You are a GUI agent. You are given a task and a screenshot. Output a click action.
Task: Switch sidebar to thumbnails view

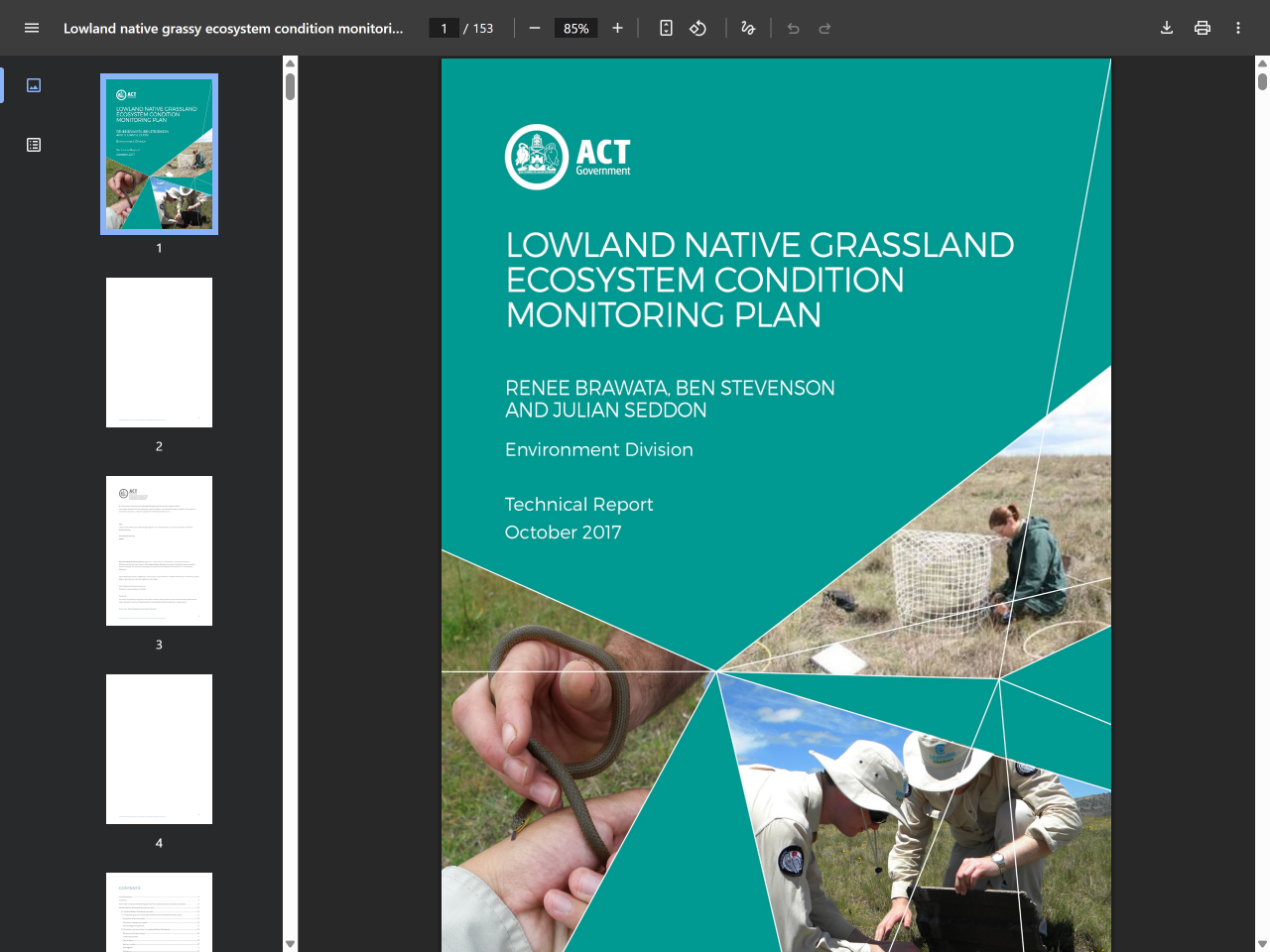[x=33, y=85]
